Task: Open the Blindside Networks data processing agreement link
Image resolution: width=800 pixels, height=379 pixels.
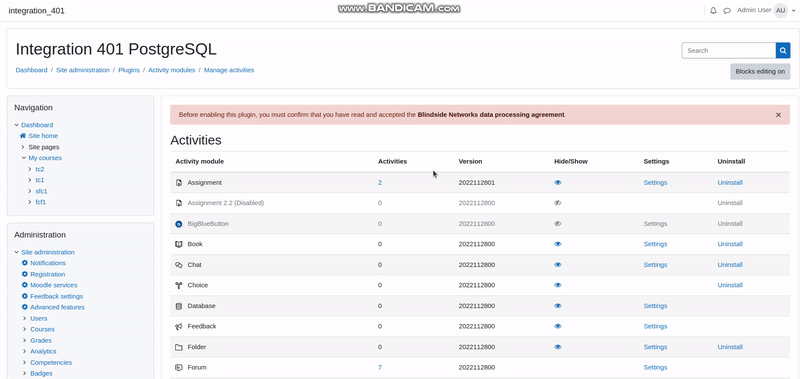Action: pos(491,115)
